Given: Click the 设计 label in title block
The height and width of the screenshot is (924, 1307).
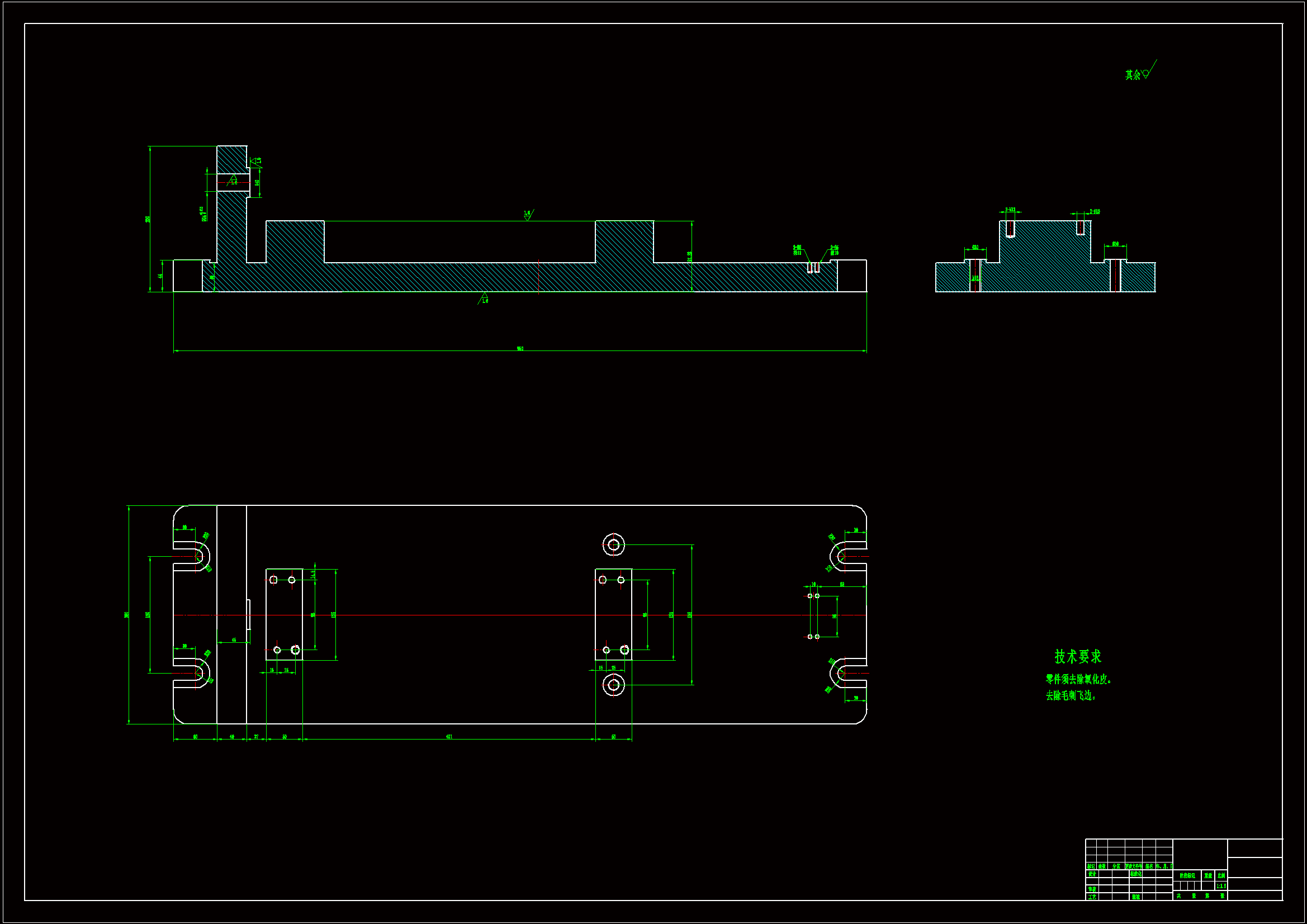Looking at the screenshot, I should [x=1092, y=874].
